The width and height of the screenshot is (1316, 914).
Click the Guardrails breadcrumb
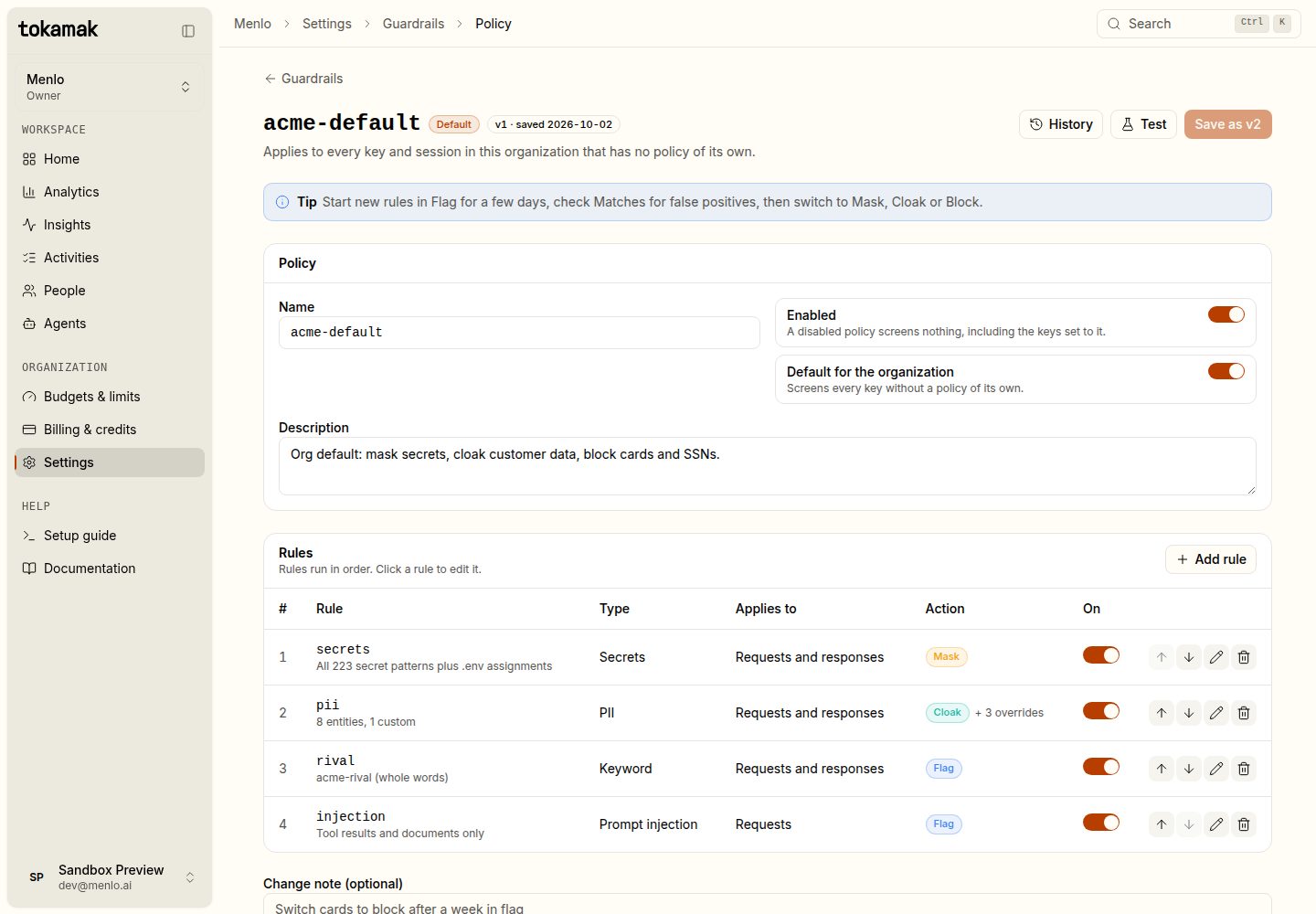(413, 24)
